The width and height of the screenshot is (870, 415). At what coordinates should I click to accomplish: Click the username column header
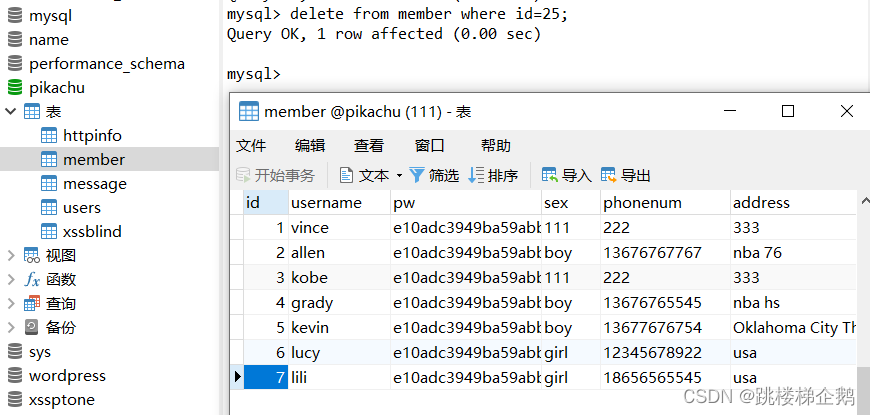pyautogui.click(x=340, y=203)
